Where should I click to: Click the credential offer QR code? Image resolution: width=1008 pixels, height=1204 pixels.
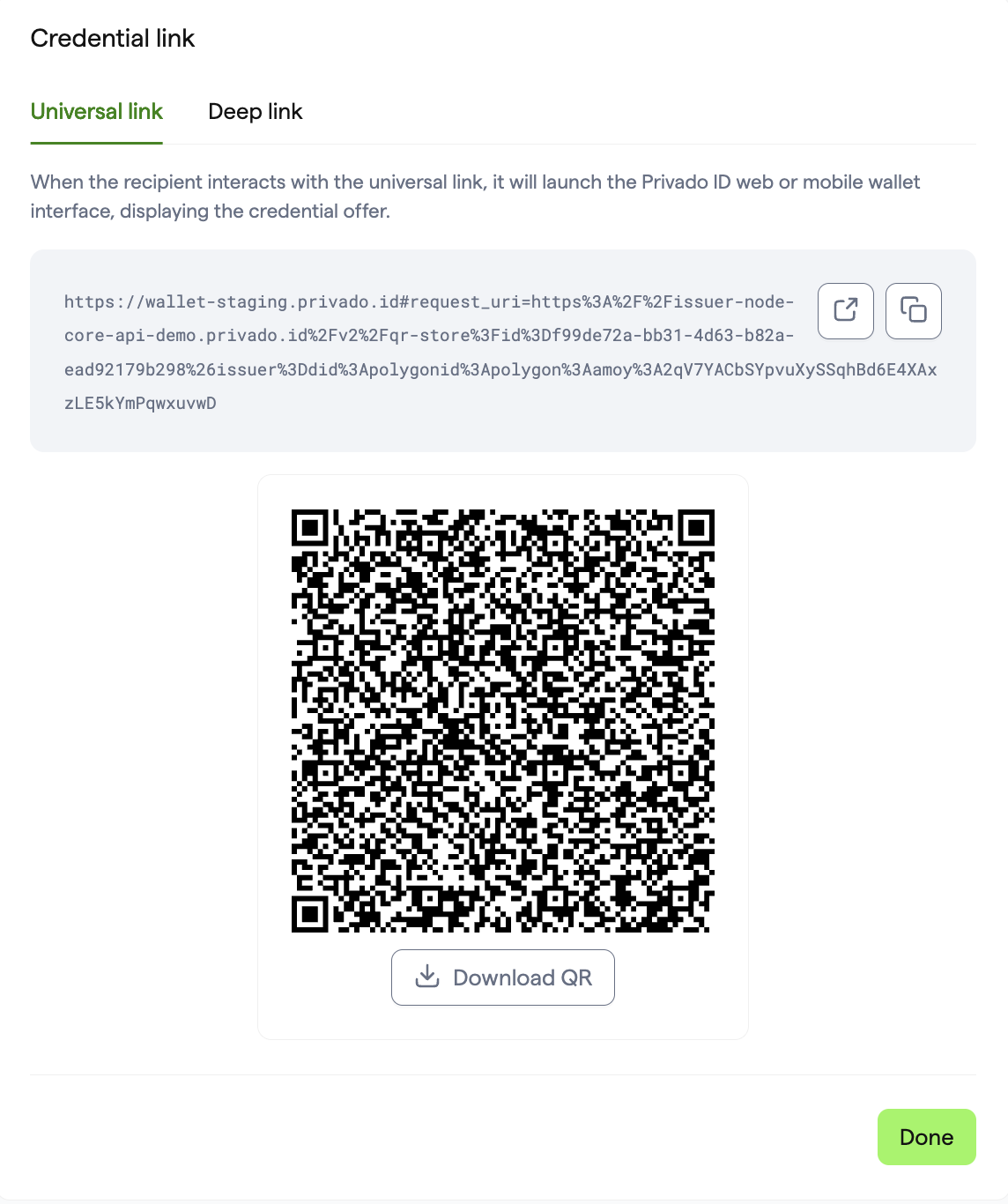[502, 720]
